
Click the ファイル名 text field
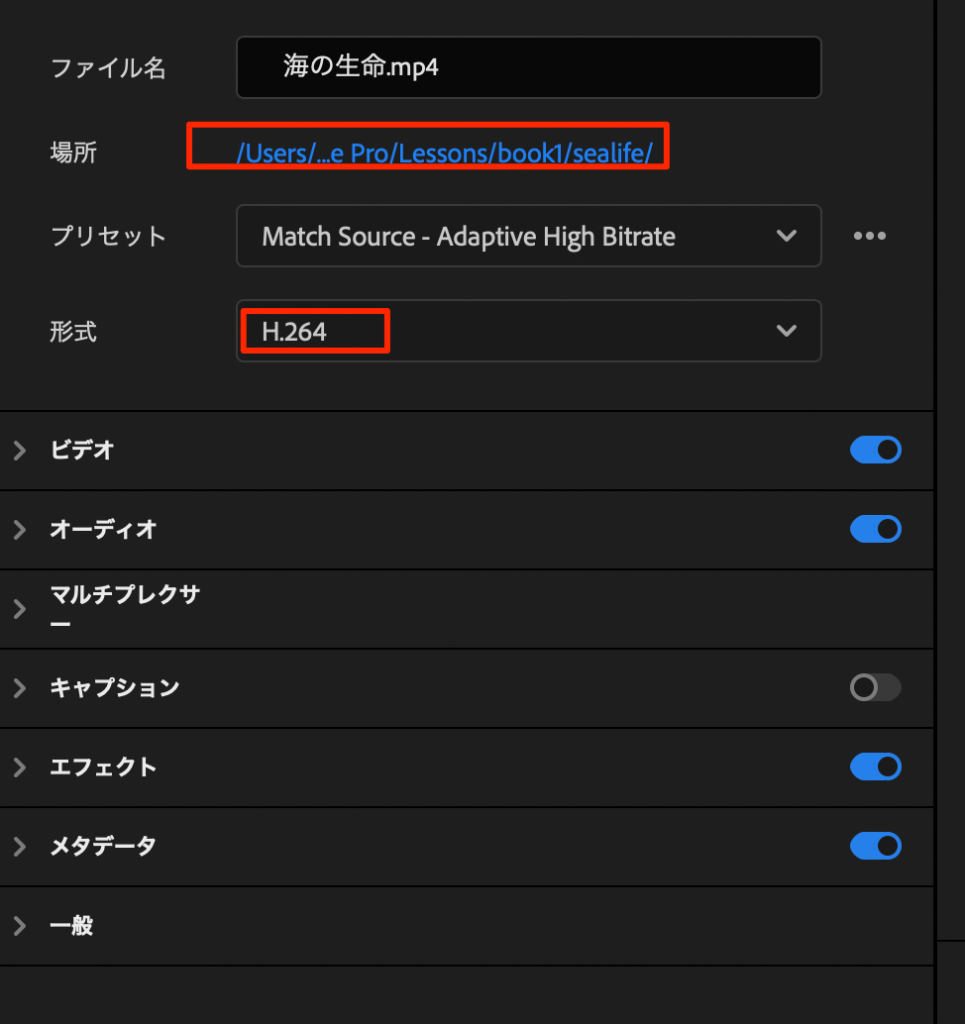(528, 68)
